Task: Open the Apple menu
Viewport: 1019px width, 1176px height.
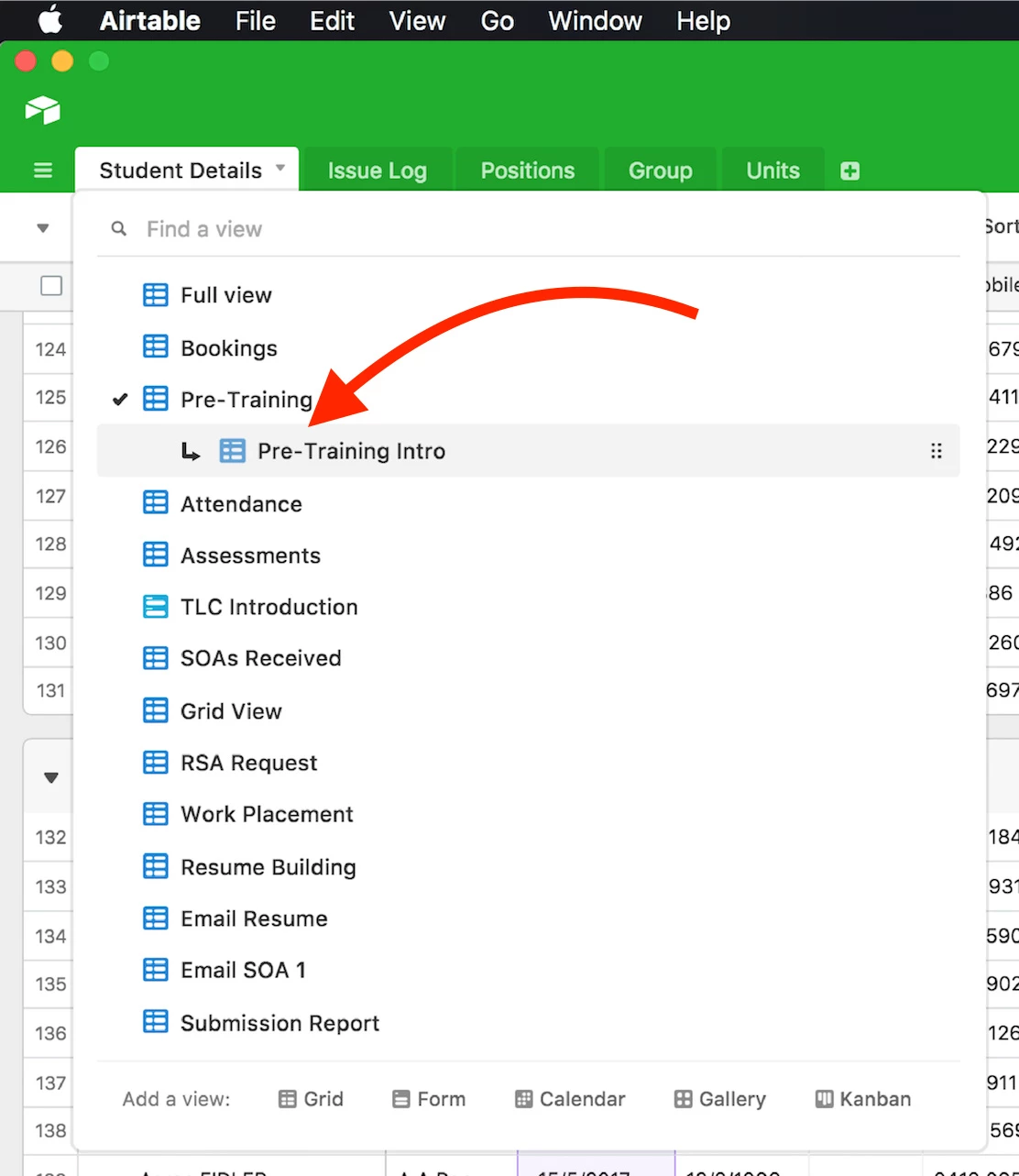Action: click(50, 19)
